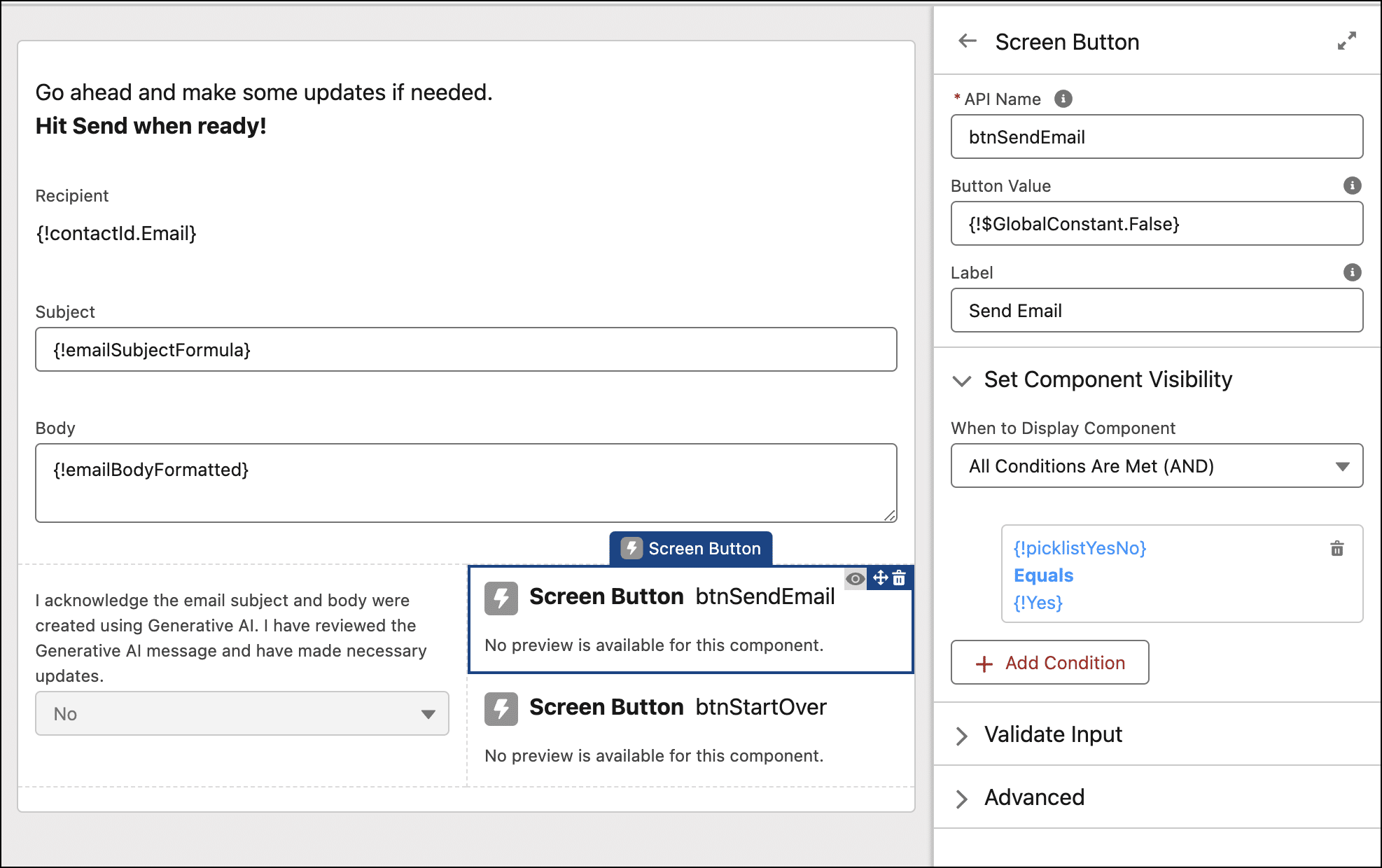The image size is (1382, 868).
Task: Click the Body text area
Action: pos(466,482)
